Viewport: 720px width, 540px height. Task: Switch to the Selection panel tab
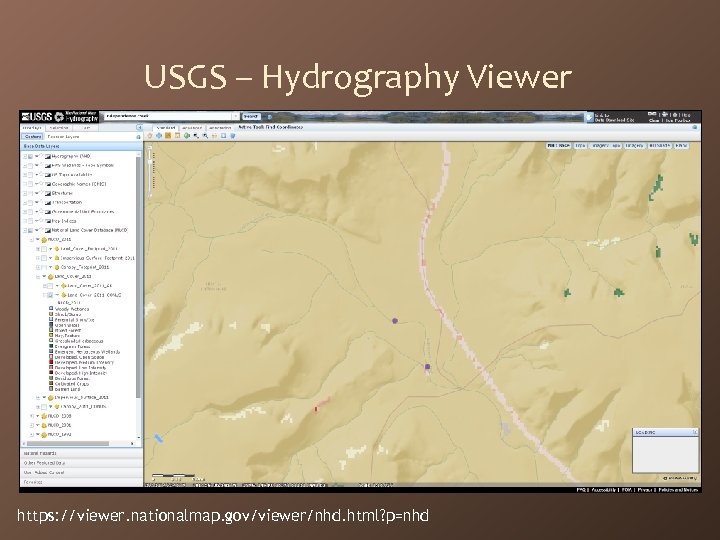point(59,128)
